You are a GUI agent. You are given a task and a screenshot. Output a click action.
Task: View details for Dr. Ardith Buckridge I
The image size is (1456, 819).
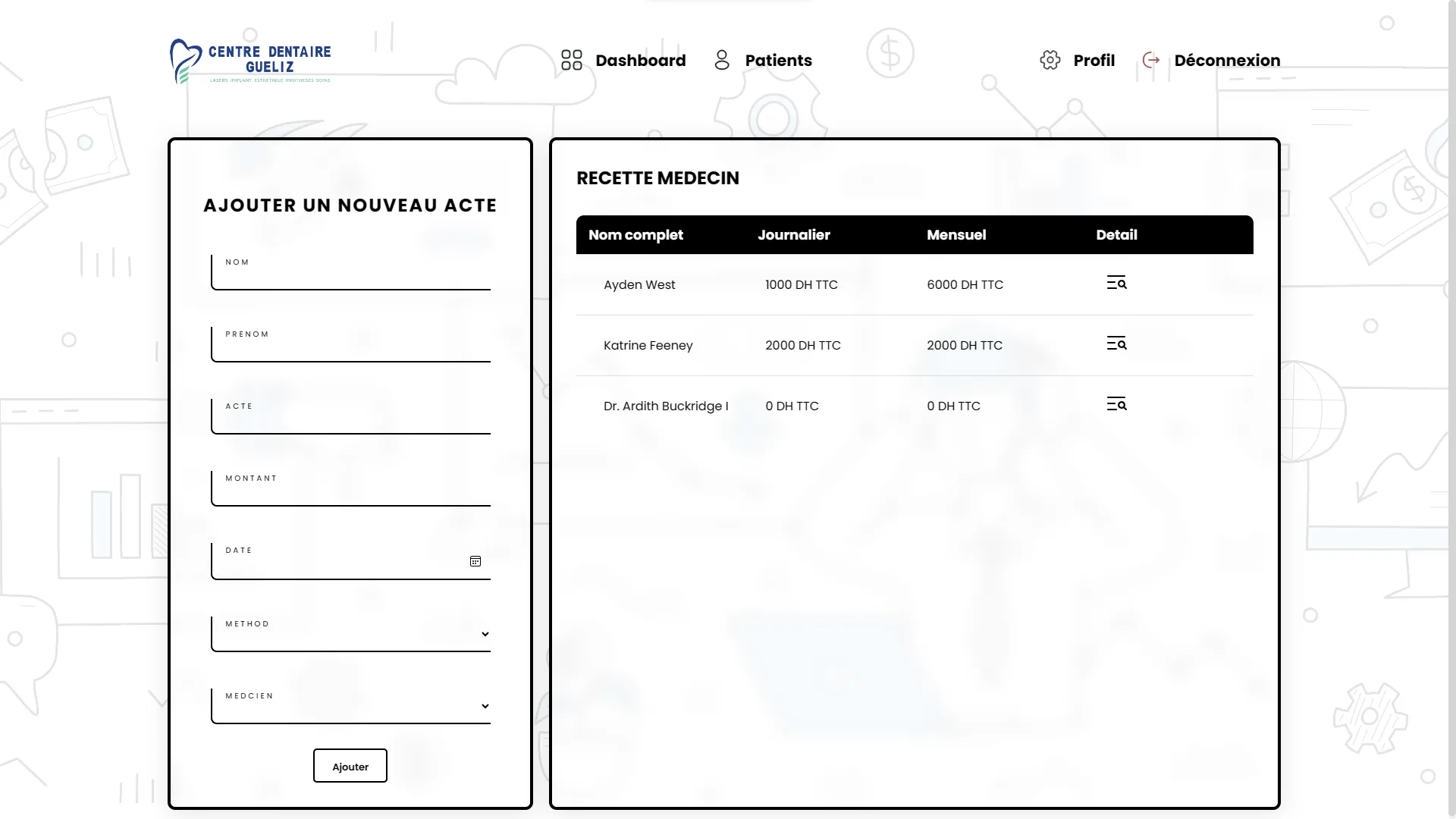1116,404
